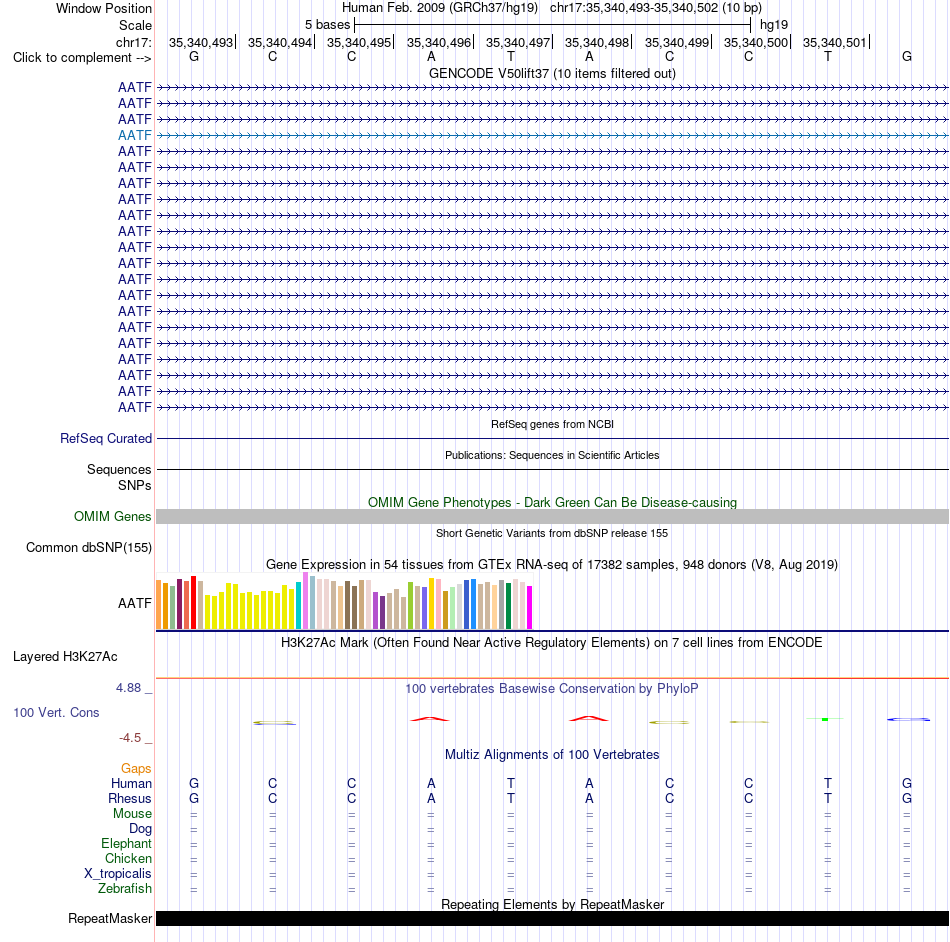Click the Dog species label
The width and height of the screenshot is (950, 942).
click(x=140, y=829)
